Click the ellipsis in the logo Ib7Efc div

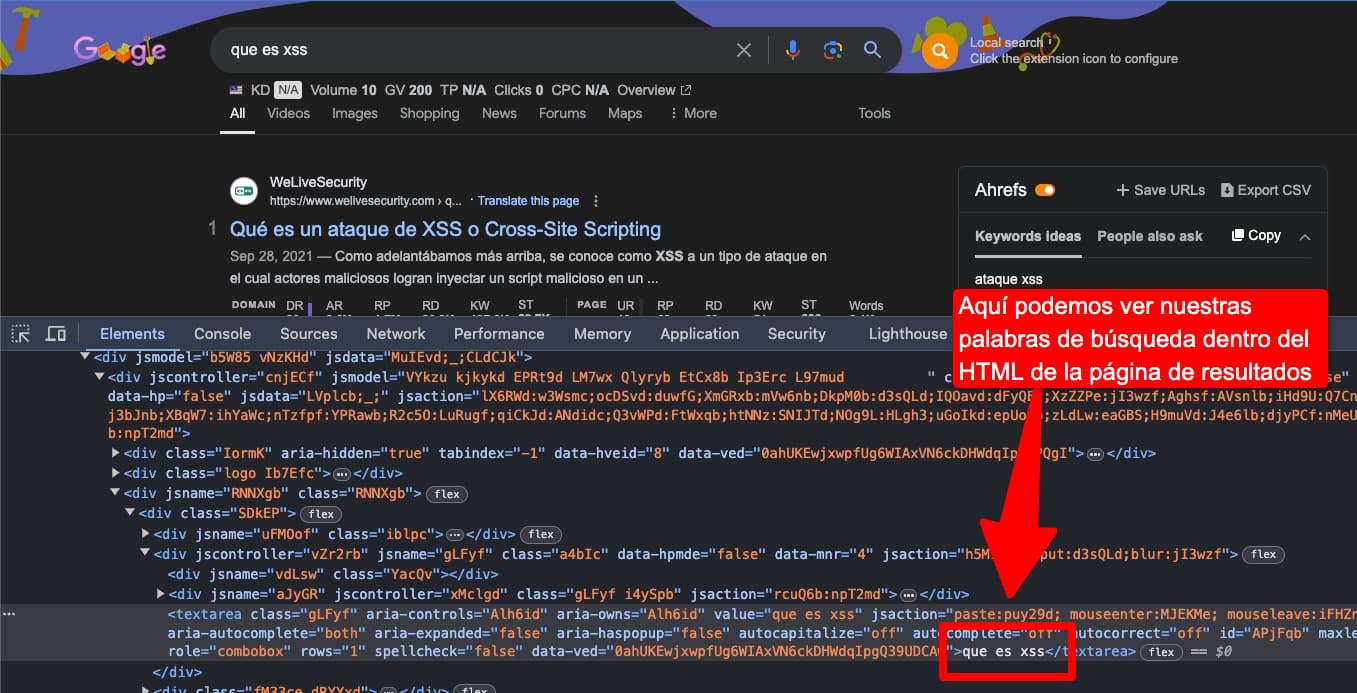click(x=341, y=474)
